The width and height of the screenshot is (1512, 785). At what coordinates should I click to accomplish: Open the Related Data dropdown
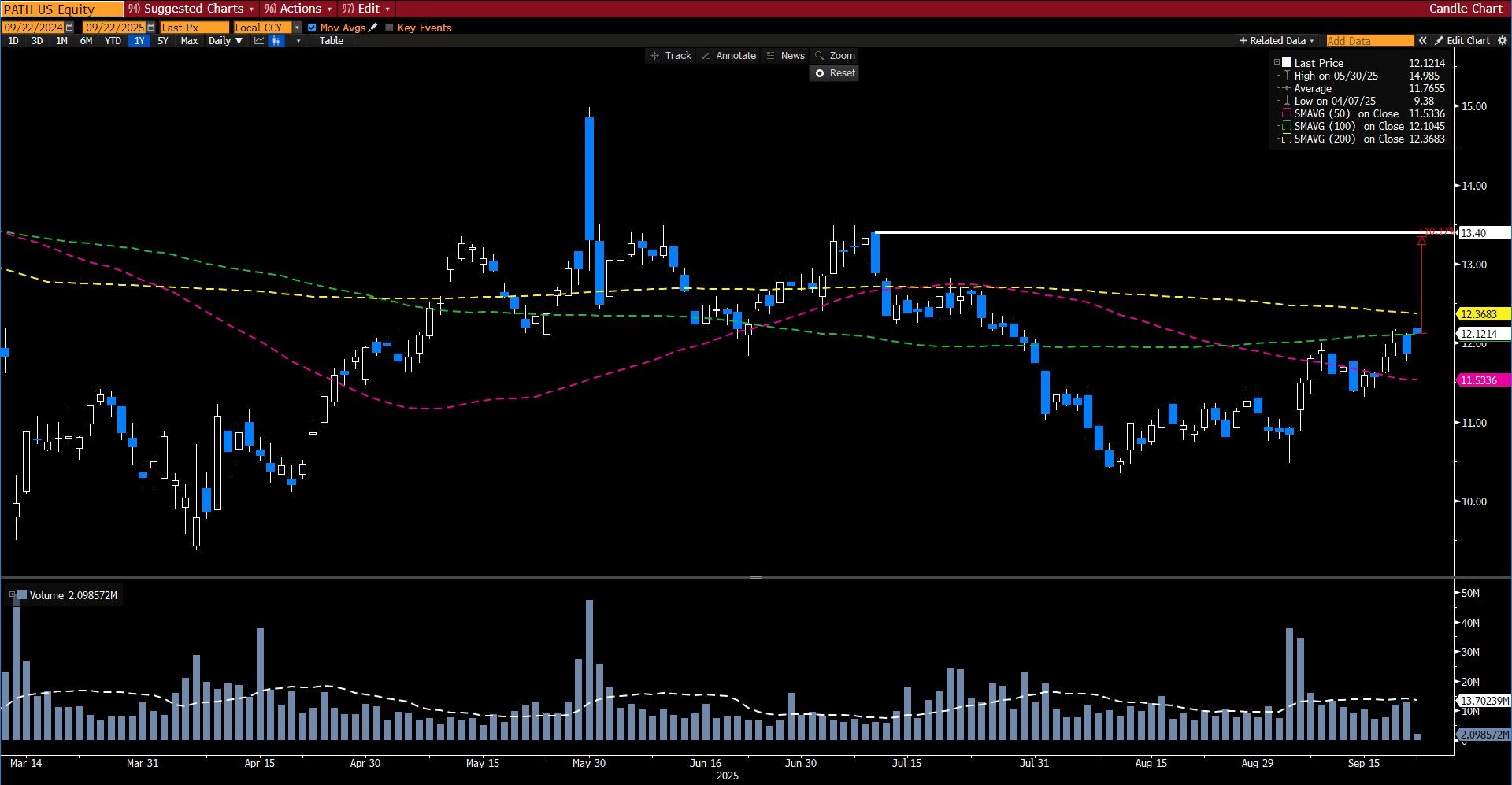(x=1277, y=41)
